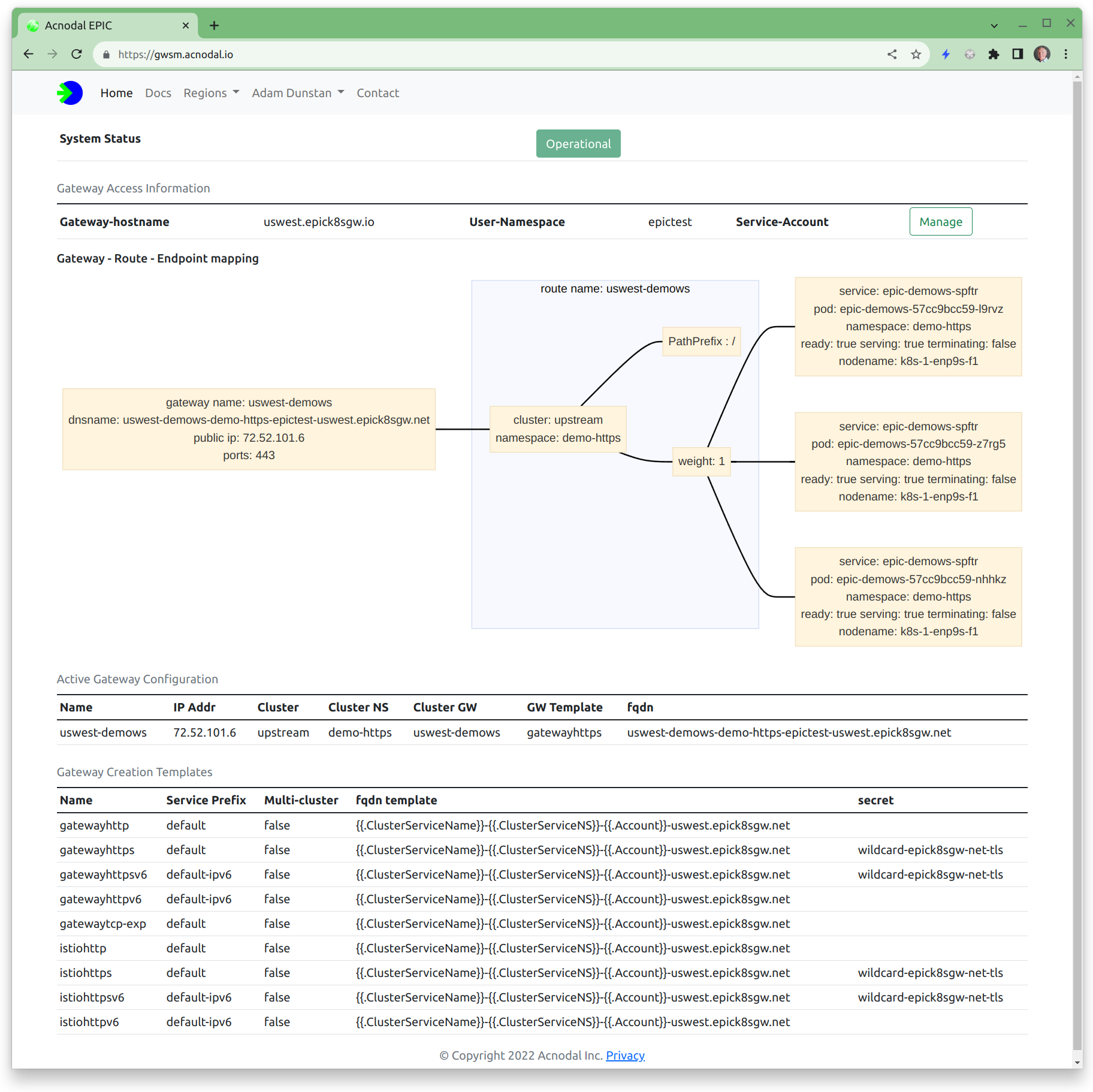Click the istiohttps template name

point(86,973)
